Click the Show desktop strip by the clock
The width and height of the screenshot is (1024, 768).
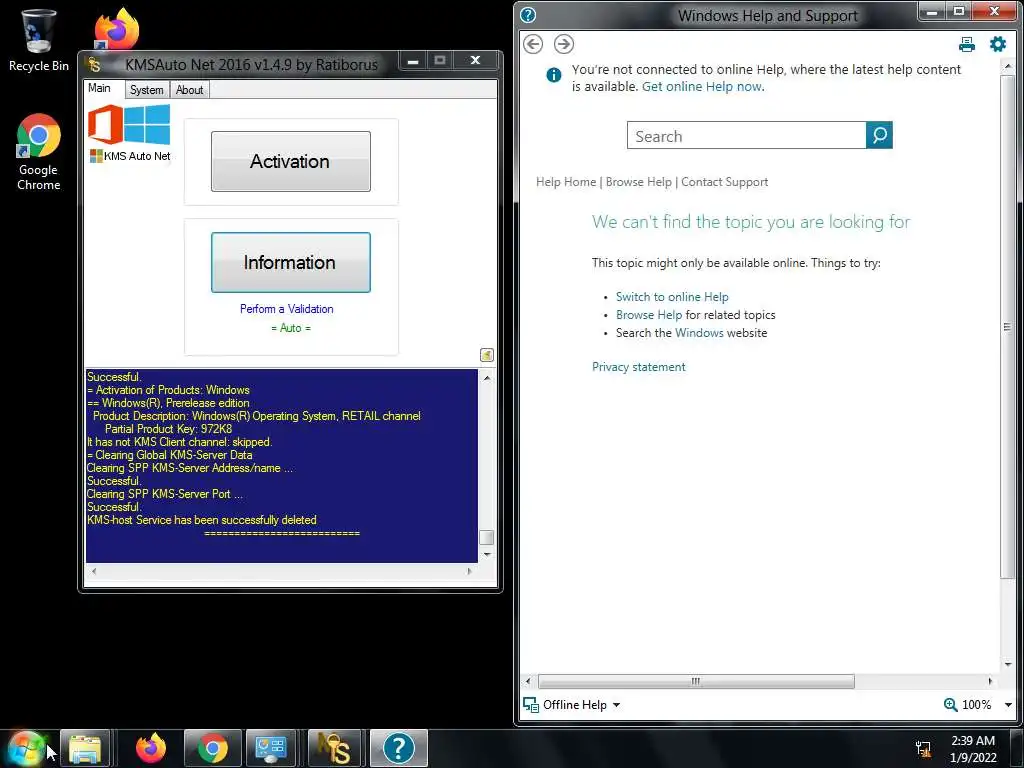click(1017, 748)
